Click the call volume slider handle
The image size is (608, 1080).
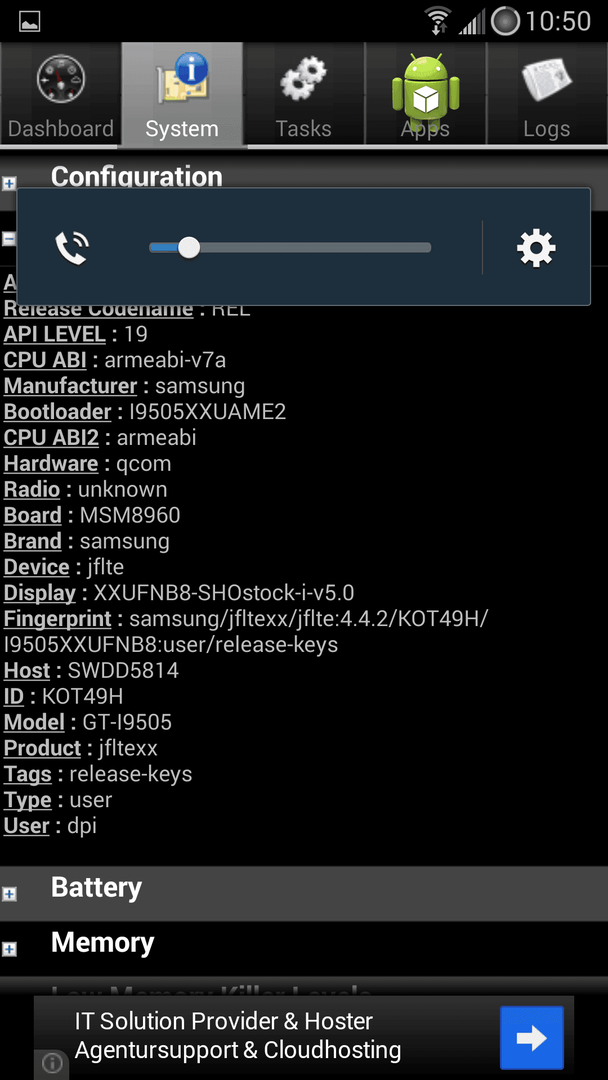(x=189, y=248)
